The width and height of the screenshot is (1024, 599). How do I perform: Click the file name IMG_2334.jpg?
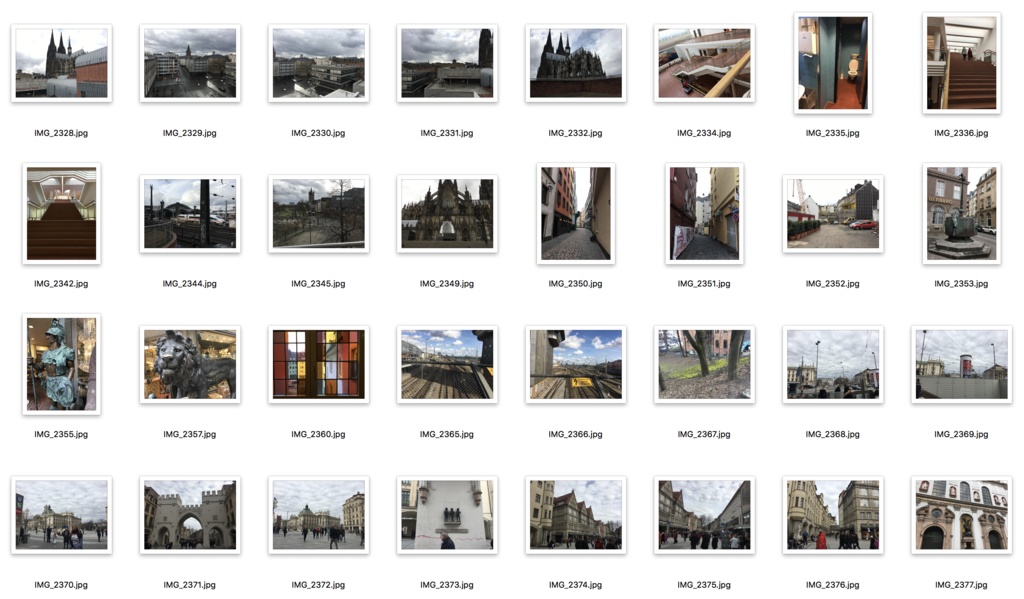point(705,133)
